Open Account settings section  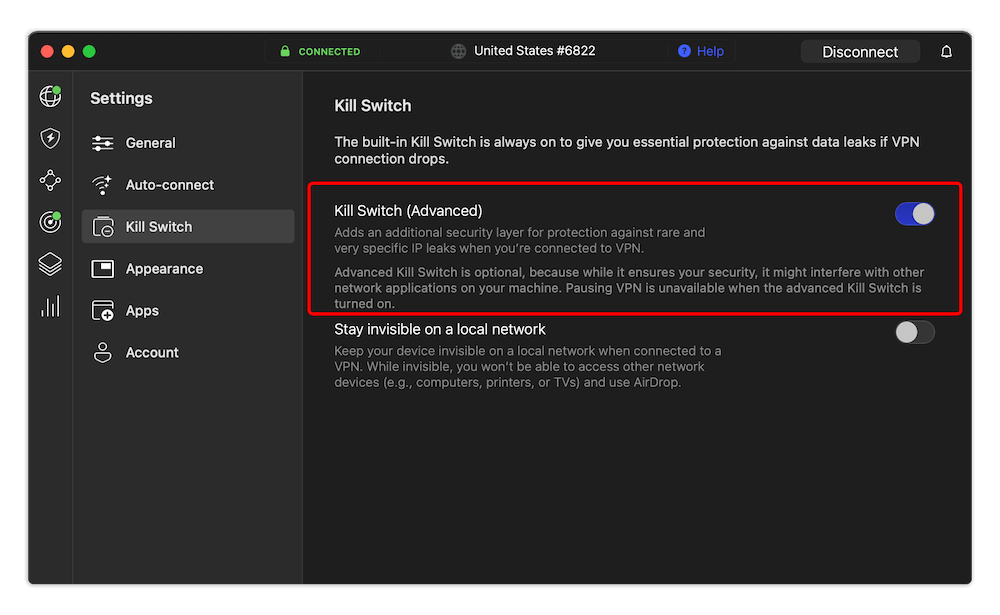click(x=188, y=352)
